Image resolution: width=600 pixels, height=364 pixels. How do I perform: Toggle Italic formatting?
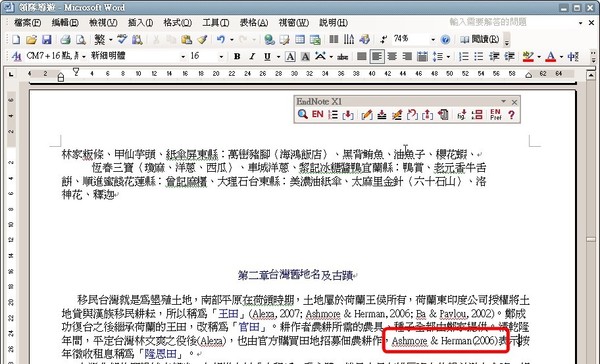[x=252, y=57]
